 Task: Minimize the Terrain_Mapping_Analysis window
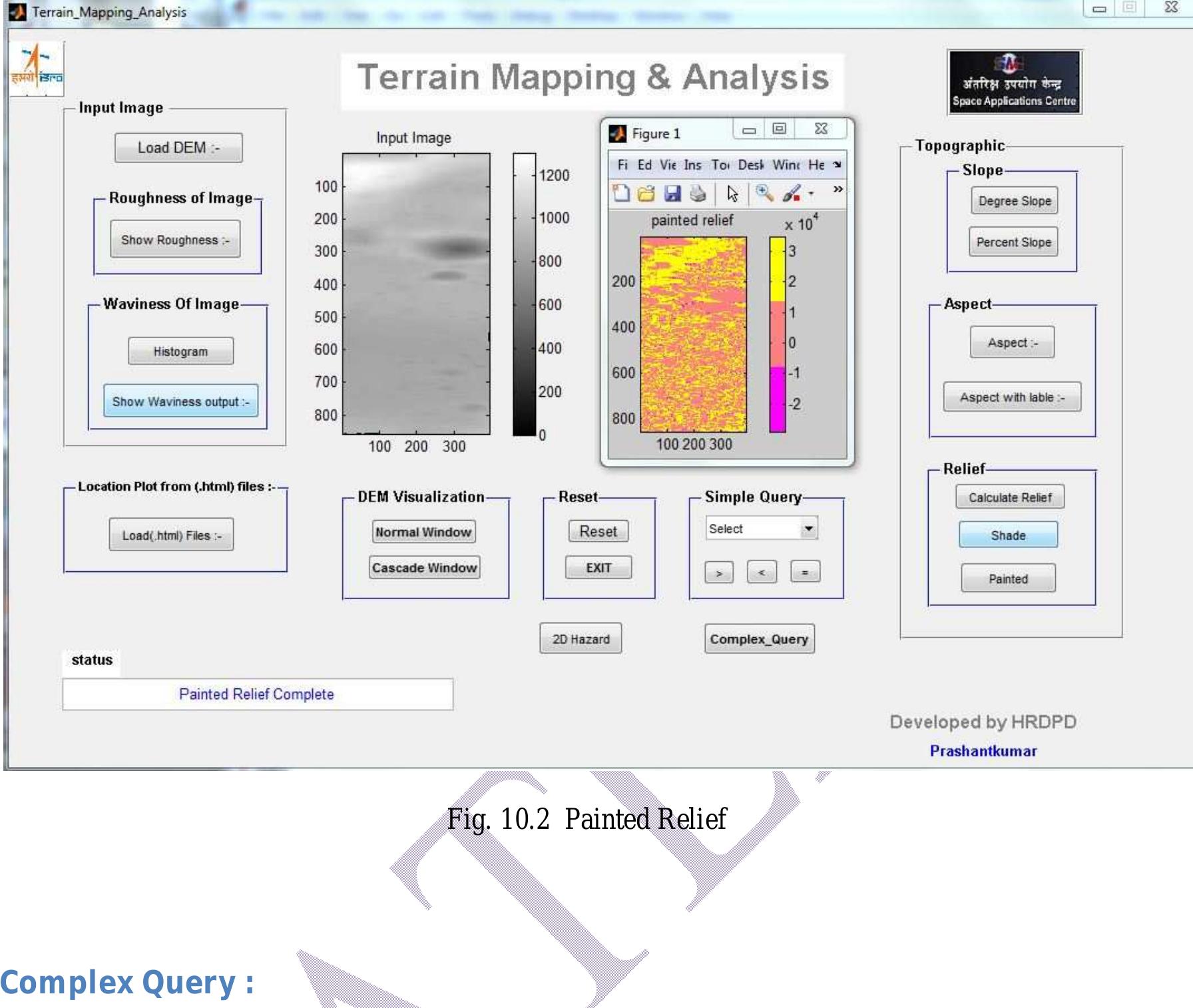click(x=1099, y=9)
